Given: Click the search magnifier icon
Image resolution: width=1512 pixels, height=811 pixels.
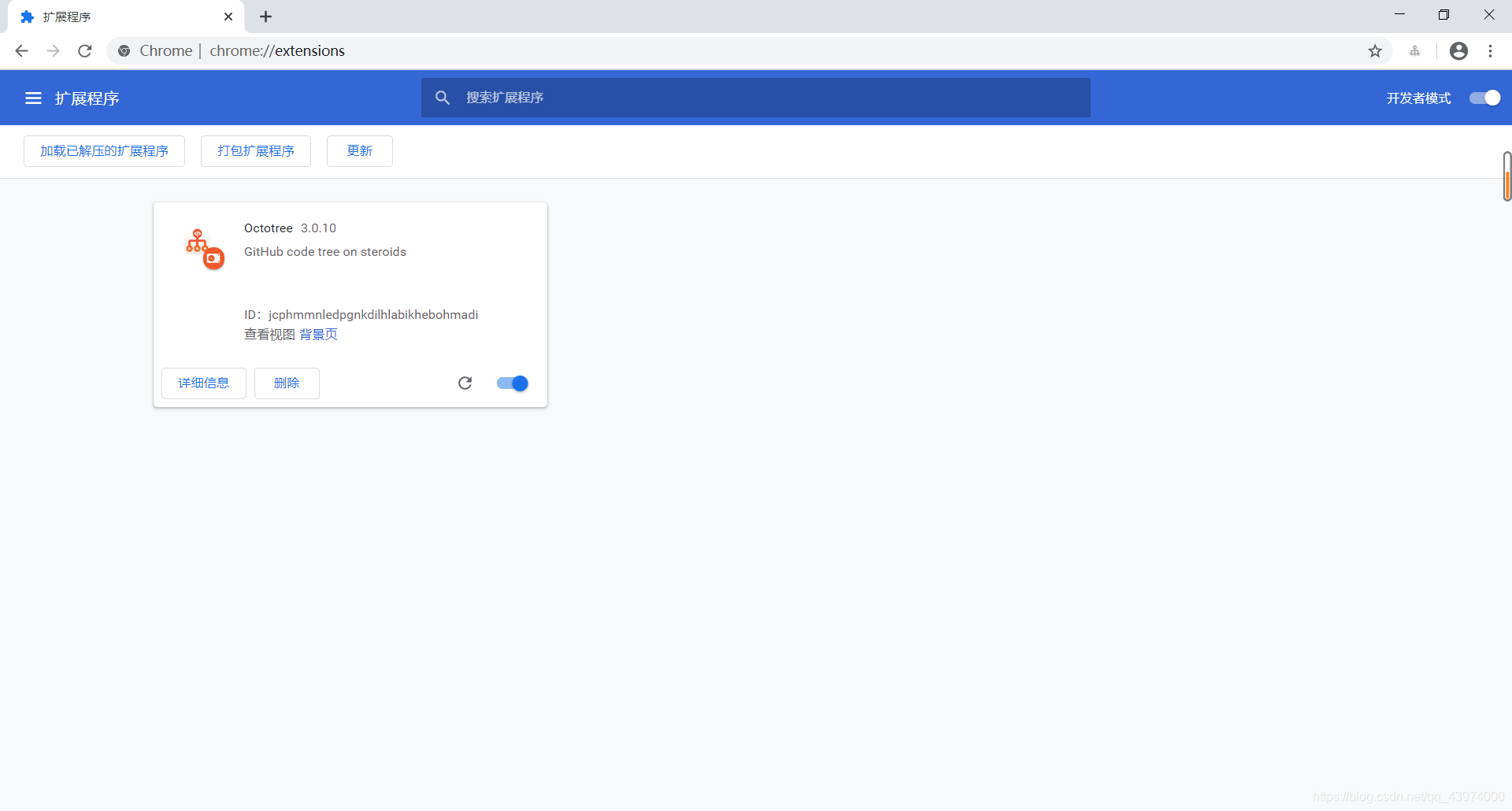Looking at the screenshot, I should (443, 98).
